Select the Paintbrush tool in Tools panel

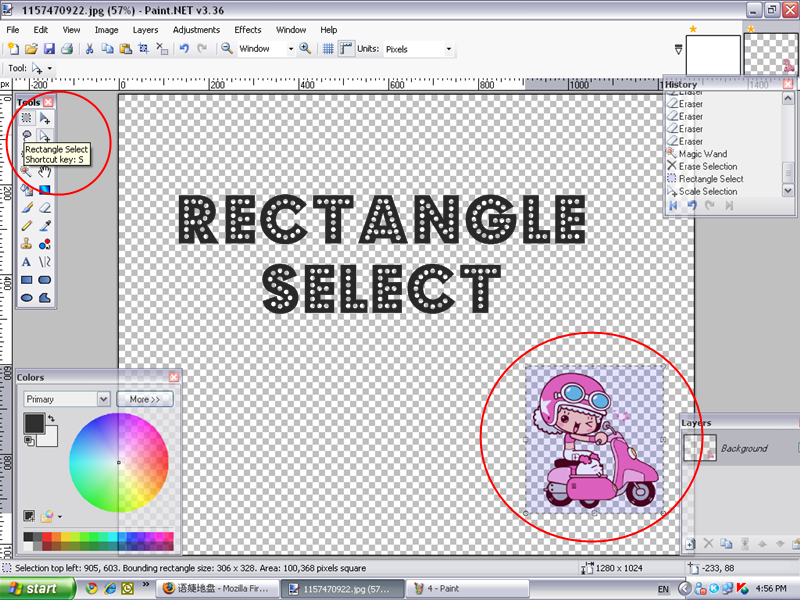point(27,207)
